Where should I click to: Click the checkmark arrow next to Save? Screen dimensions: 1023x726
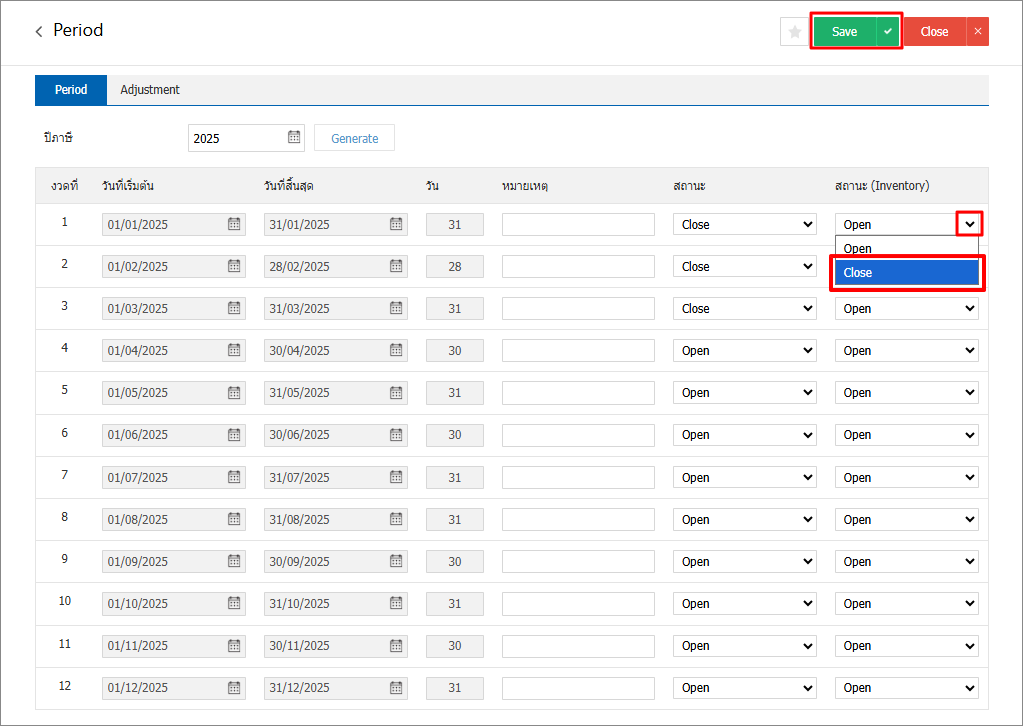(888, 32)
